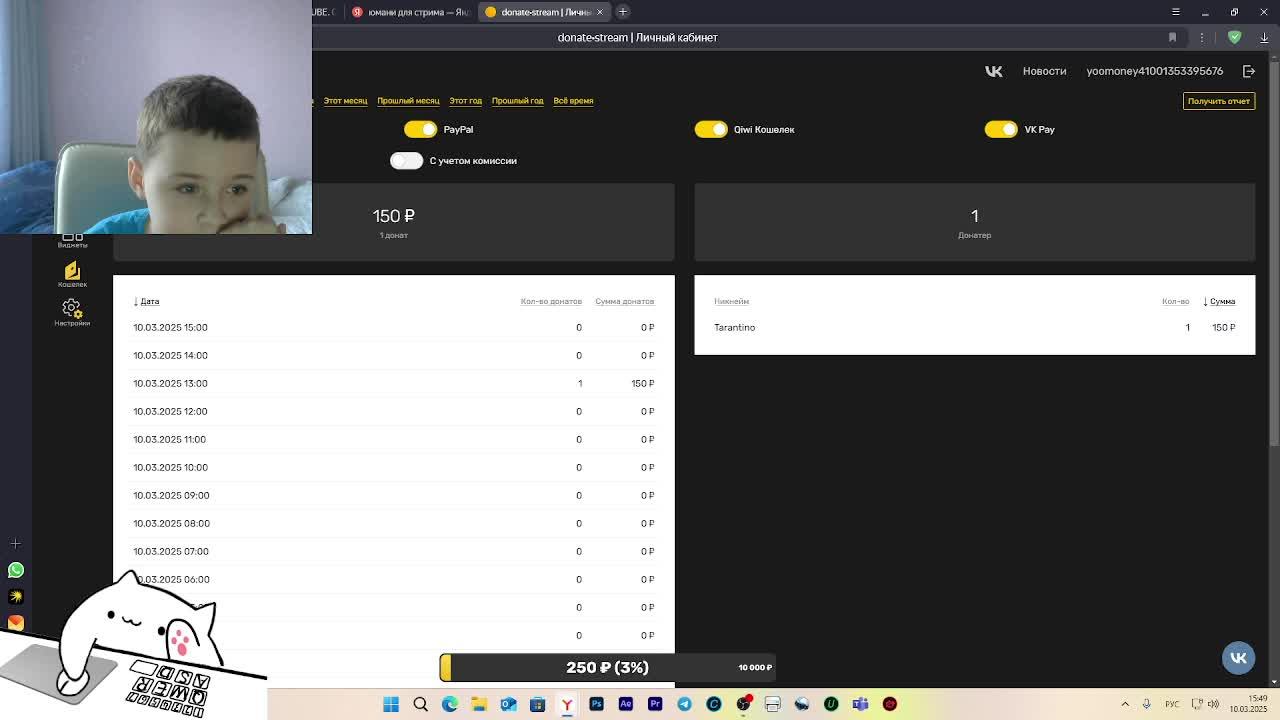Select the 10.03.2025 13:00 table row

(394, 384)
